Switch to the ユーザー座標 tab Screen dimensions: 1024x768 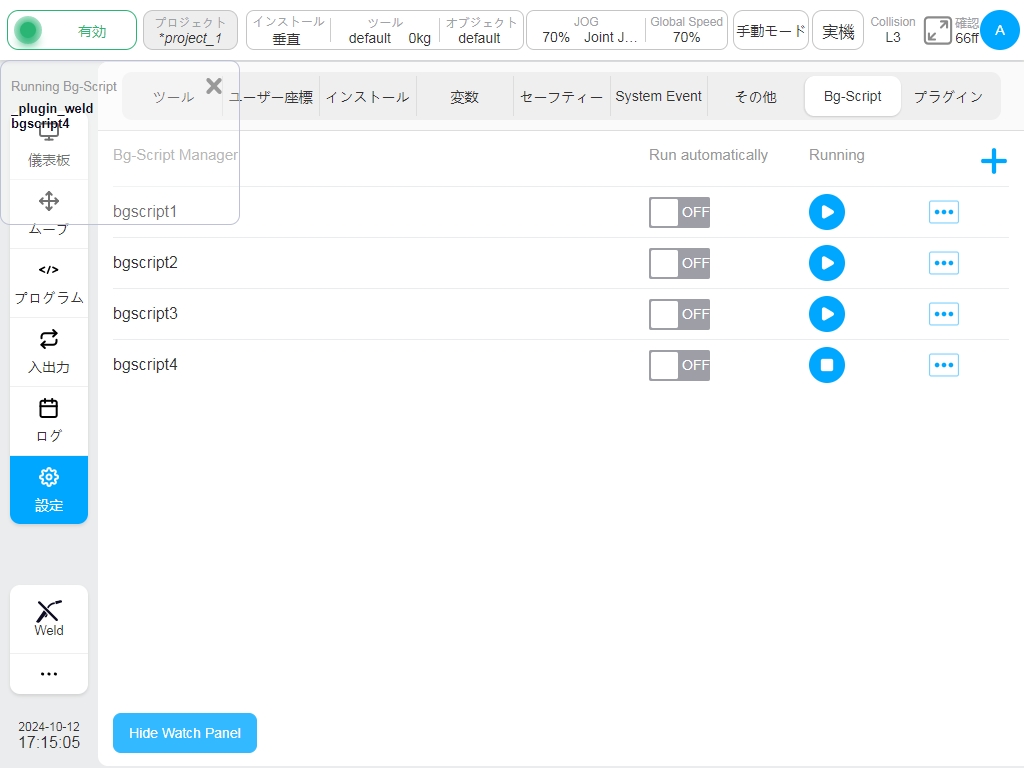(x=271, y=97)
